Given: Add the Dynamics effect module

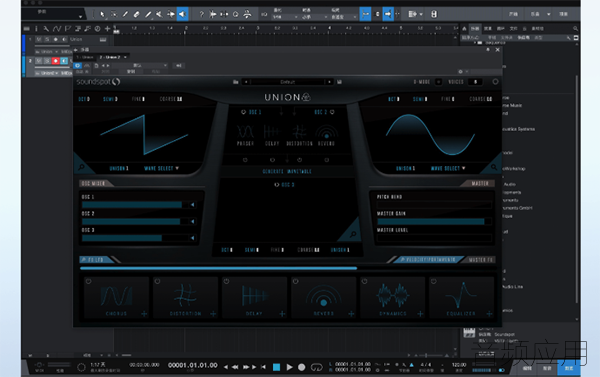Looking at the screenshot, I should pyautogui.click(x=420, y=314).
